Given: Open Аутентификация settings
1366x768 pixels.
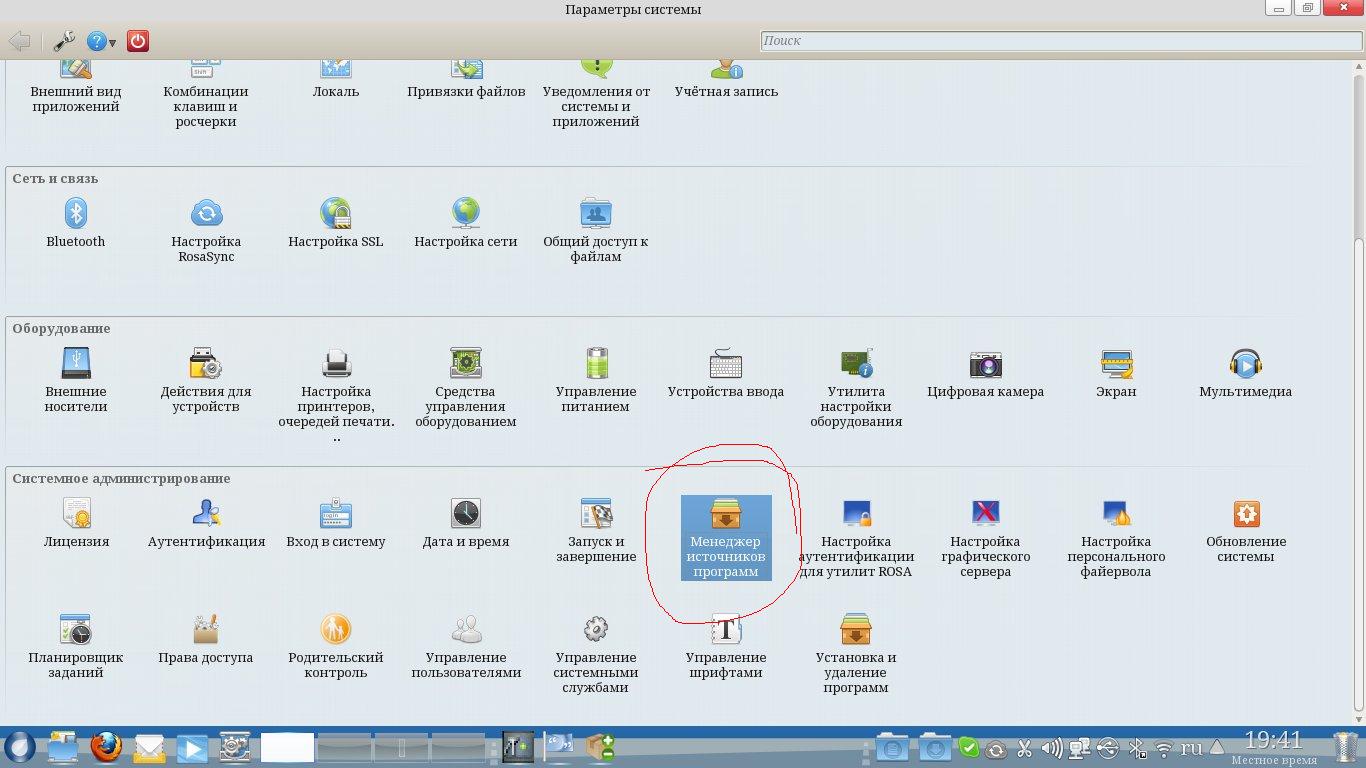Looking at the screenshot, I should click(206, 522).
